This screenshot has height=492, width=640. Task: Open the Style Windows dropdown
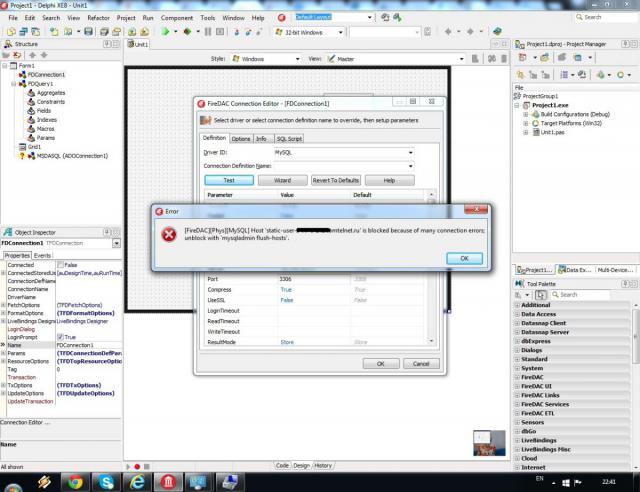coord(297,59)
